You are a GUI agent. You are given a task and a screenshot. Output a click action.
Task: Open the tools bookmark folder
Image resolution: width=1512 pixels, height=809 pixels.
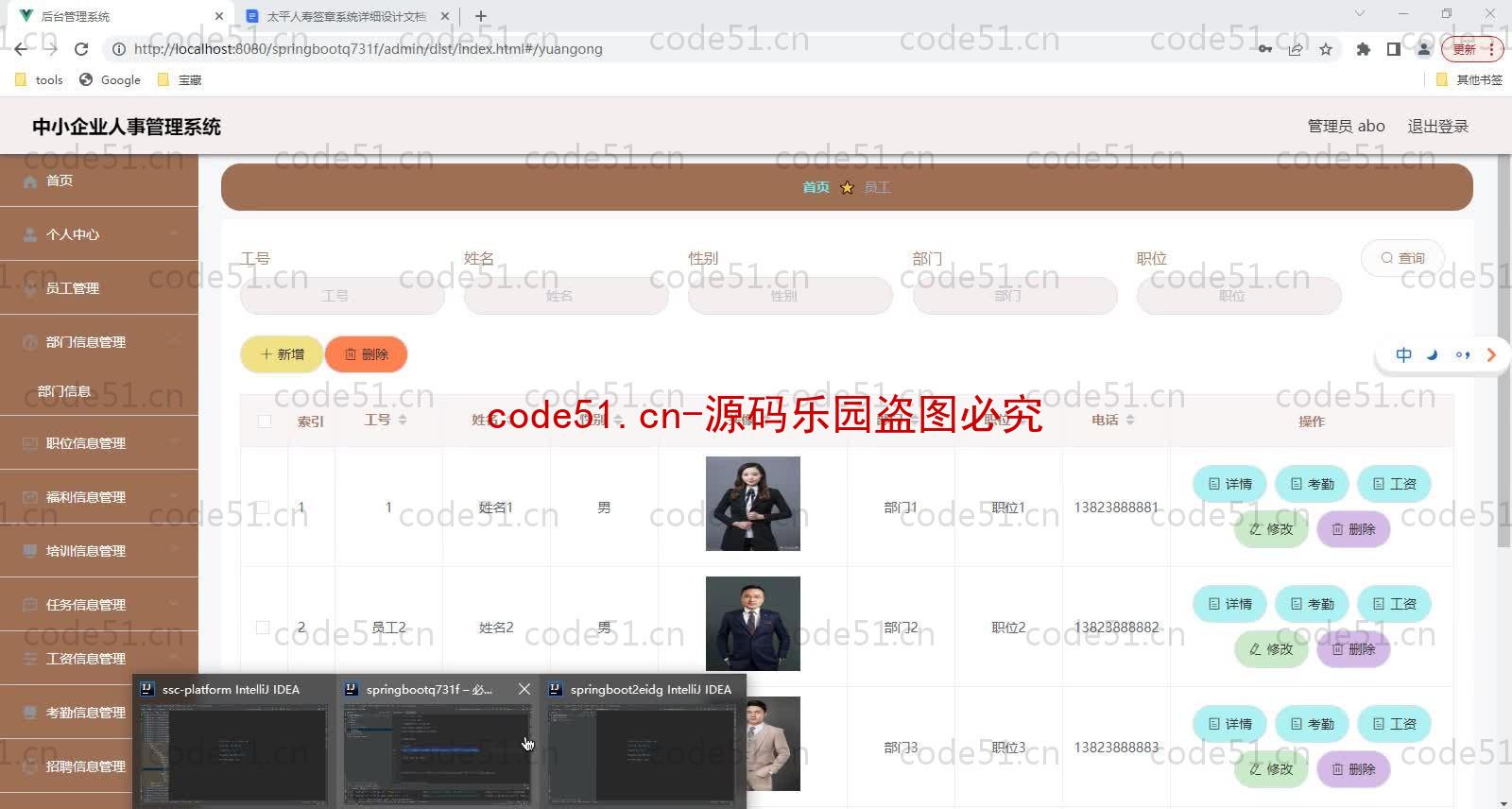coord(40,80)
